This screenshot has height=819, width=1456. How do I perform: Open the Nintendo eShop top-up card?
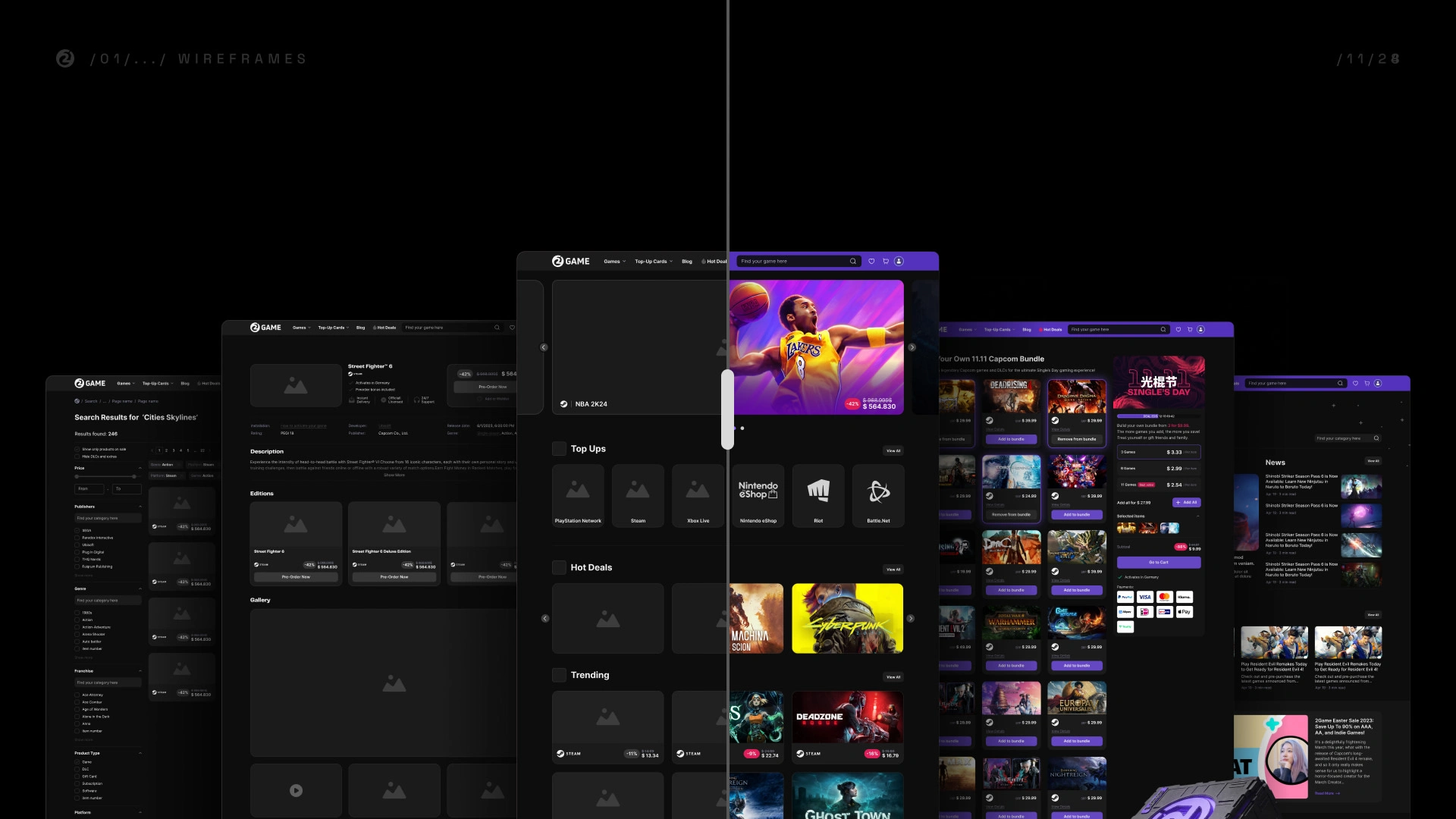(758, 495)
